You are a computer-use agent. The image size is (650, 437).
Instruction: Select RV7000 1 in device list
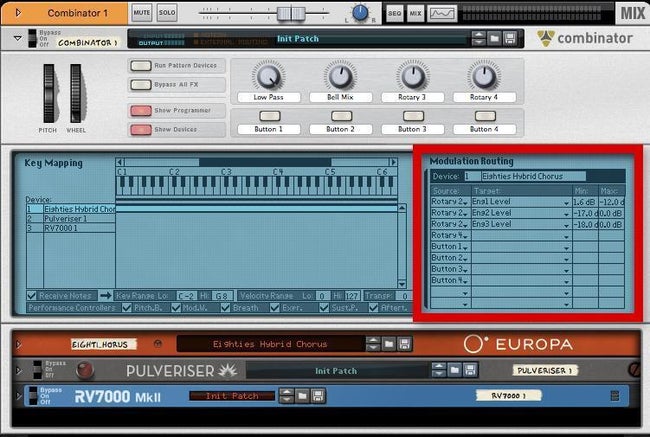click(70, 228)
